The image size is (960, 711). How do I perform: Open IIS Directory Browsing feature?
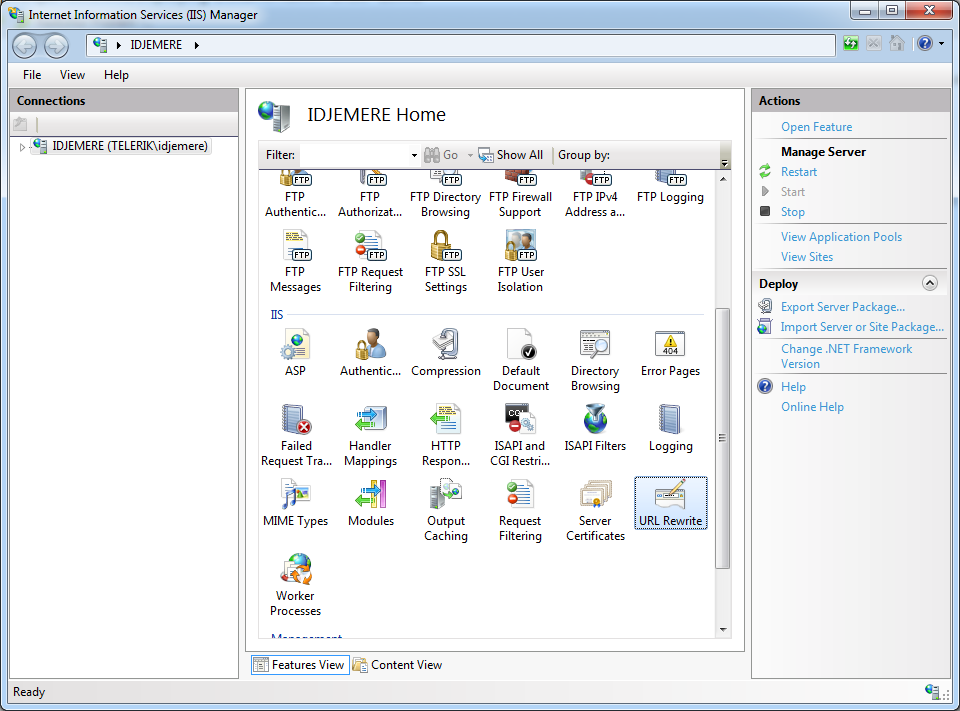[x=595, y=360]
